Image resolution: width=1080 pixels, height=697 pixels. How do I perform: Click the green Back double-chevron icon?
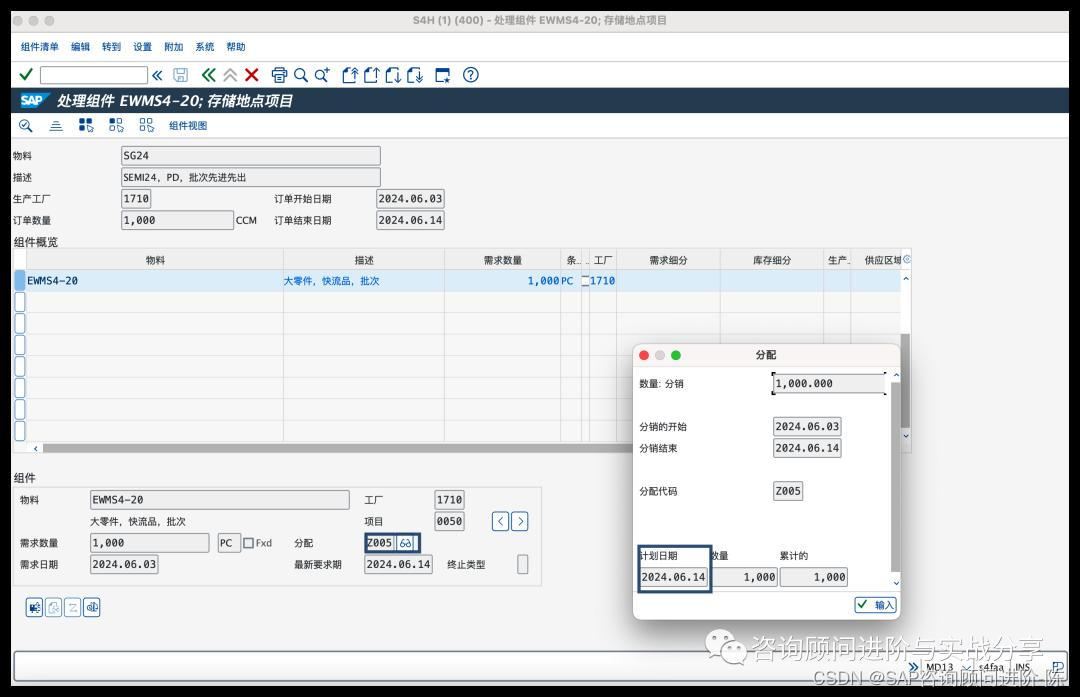(x=208, y=75)
